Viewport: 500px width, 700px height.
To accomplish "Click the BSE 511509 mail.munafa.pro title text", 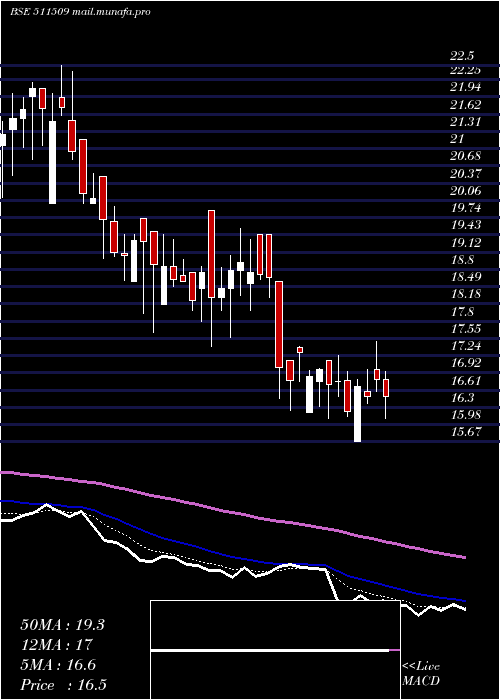I will click(x=80, y=12).
